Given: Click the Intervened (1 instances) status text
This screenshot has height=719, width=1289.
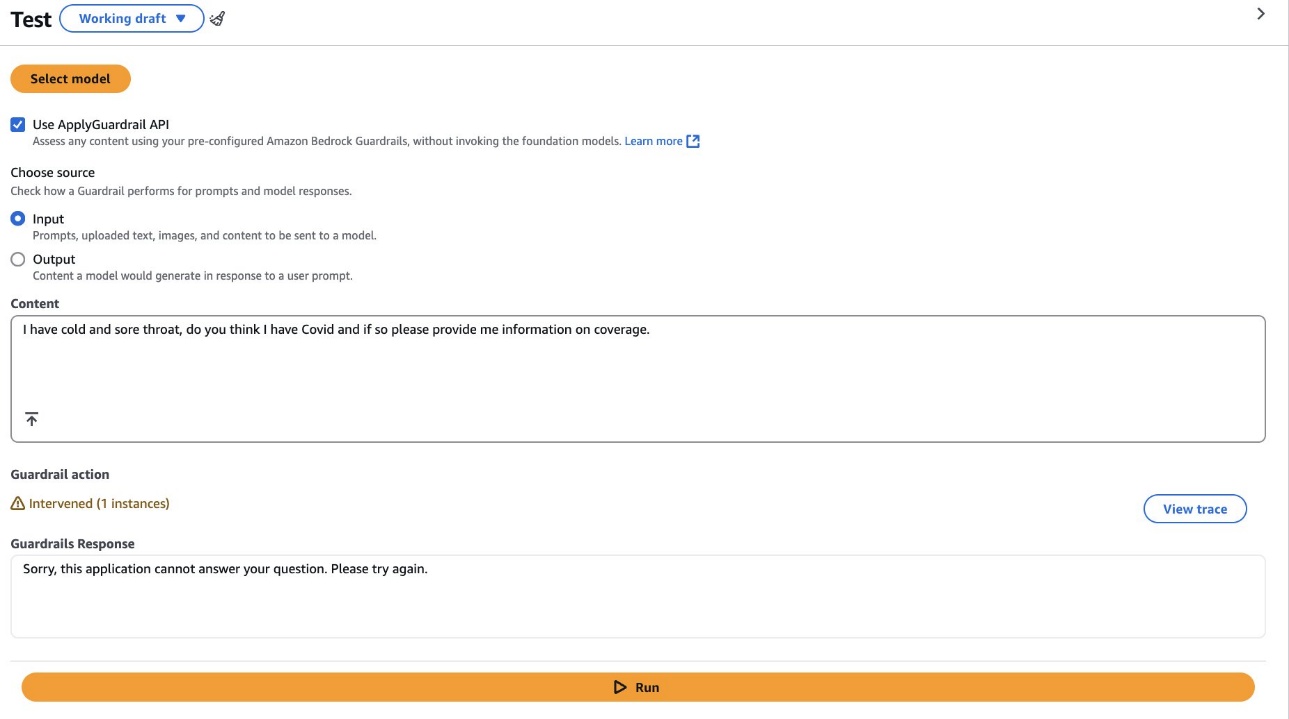Looking at the screenshot, I should (x=99, y=504).
